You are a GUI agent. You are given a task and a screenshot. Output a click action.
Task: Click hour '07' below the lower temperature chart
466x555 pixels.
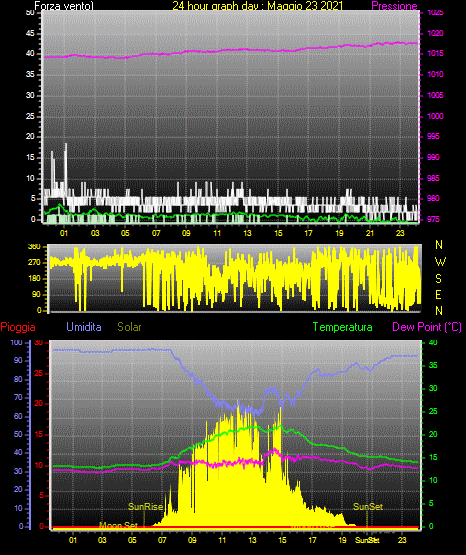click(162, 540)
